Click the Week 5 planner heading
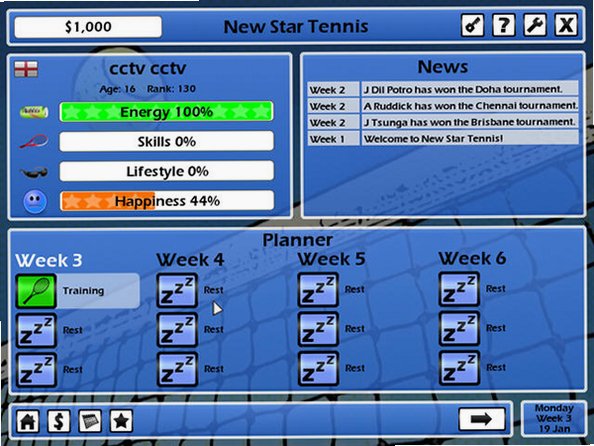Screen dimensions: 594x446 click(331, 259)
